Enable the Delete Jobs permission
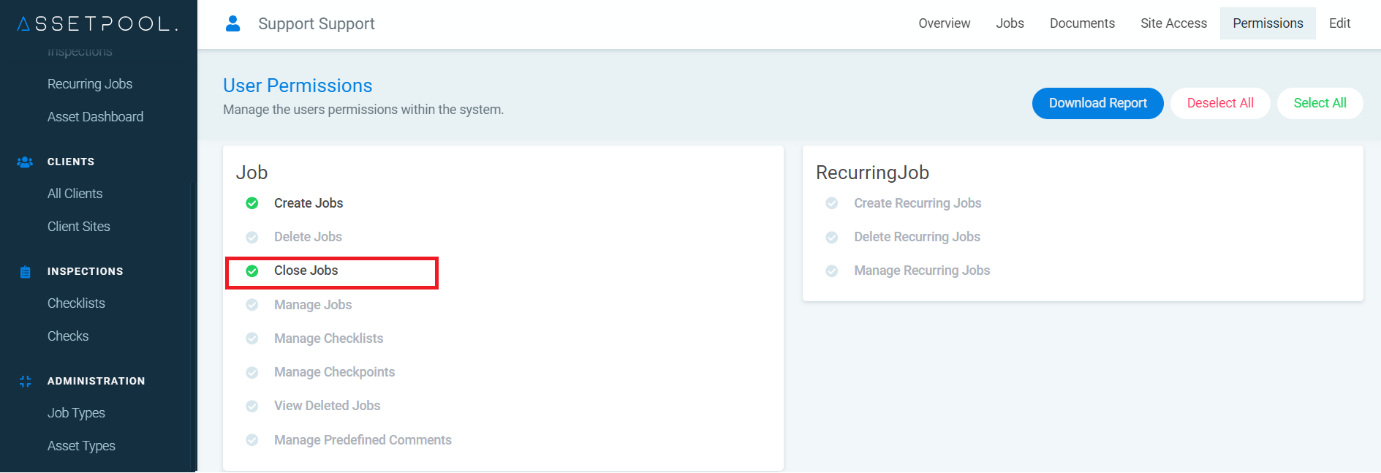This screenshot has height=473, width=1381. click(252, 237)
